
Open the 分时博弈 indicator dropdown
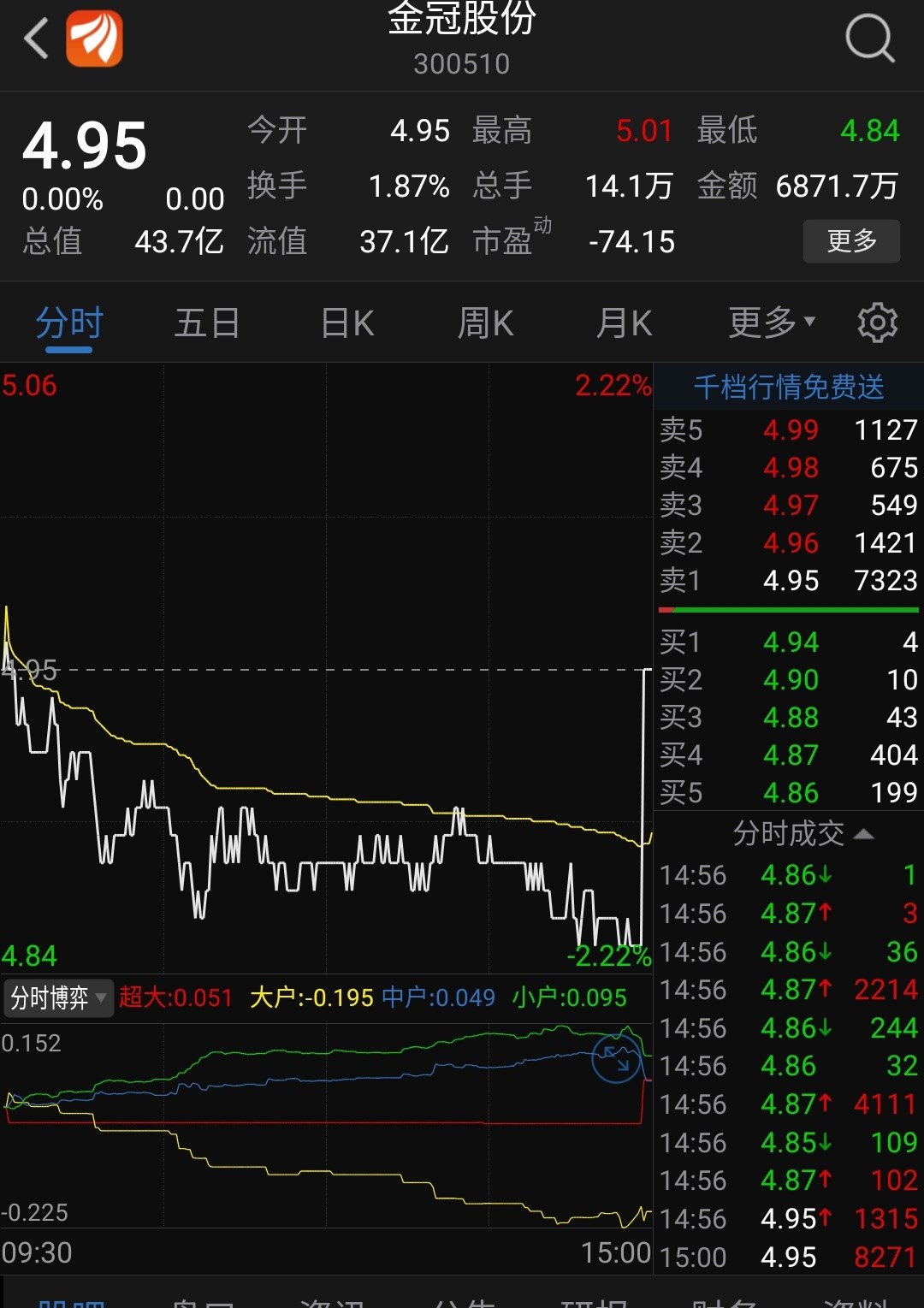[56, 997]
